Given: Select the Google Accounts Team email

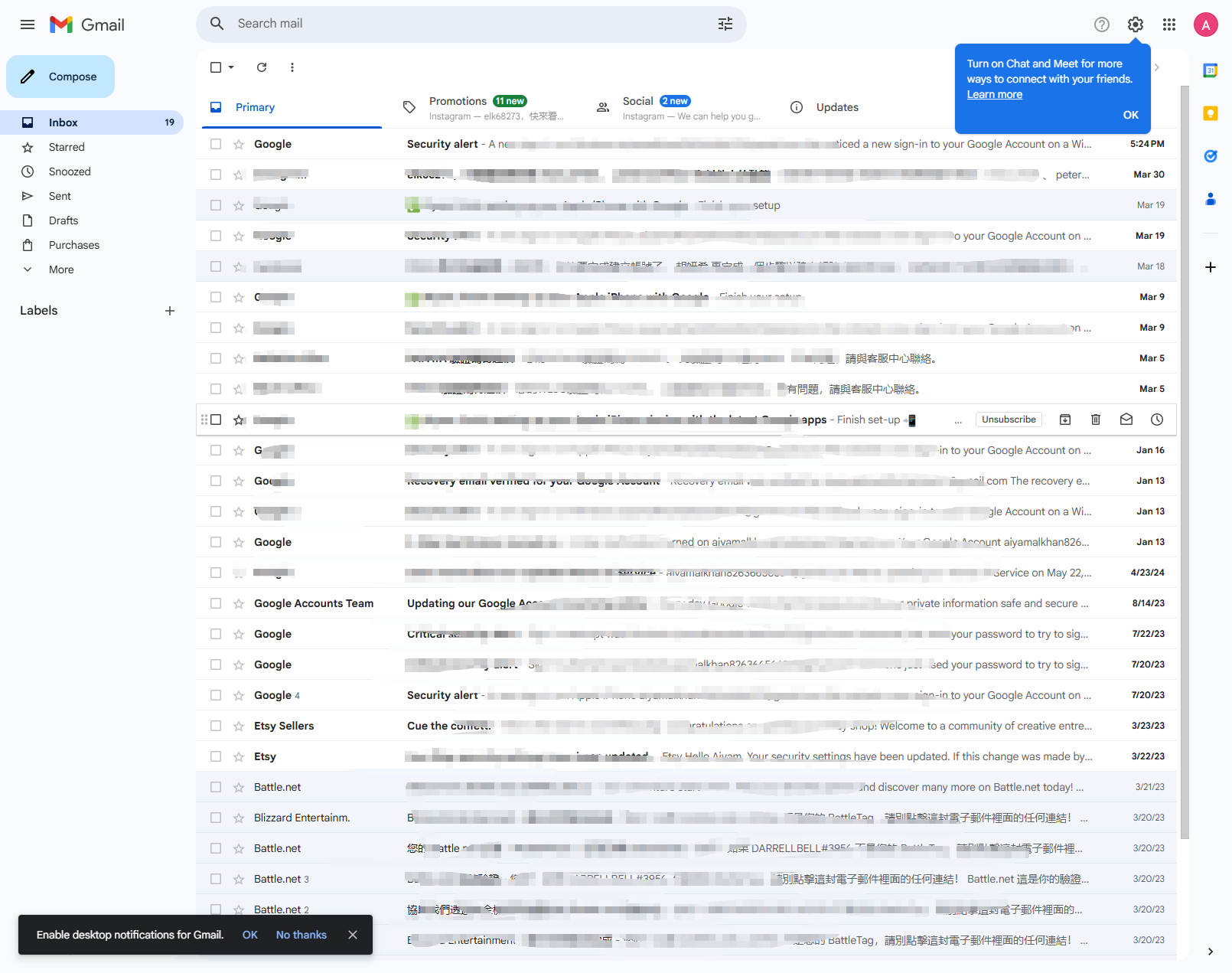Looking at the screenshot, I should 216,603.
